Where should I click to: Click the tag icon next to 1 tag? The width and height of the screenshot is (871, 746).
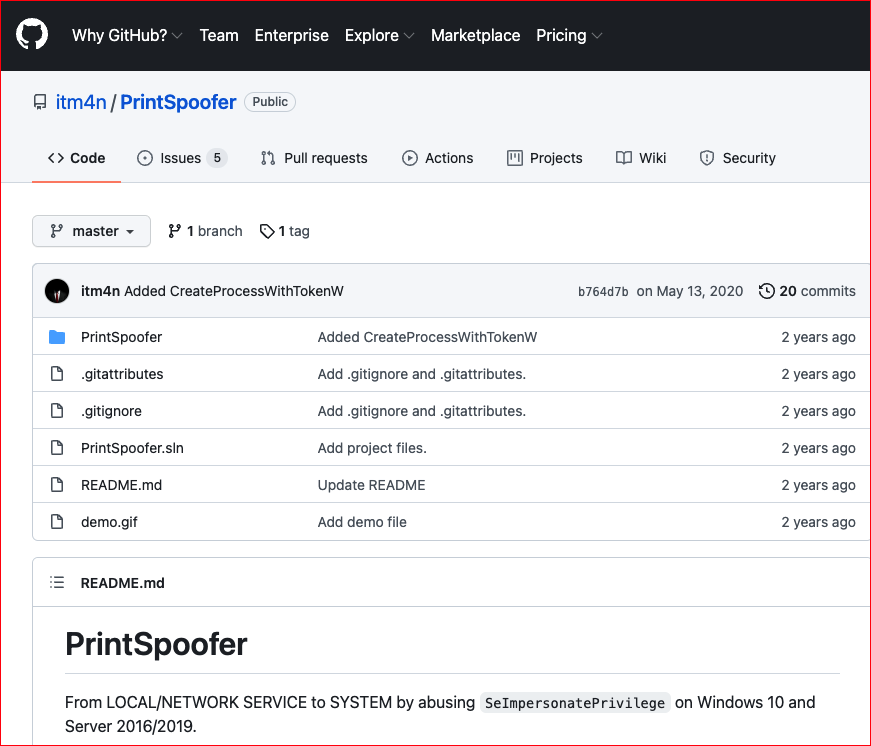coord(267,231)
